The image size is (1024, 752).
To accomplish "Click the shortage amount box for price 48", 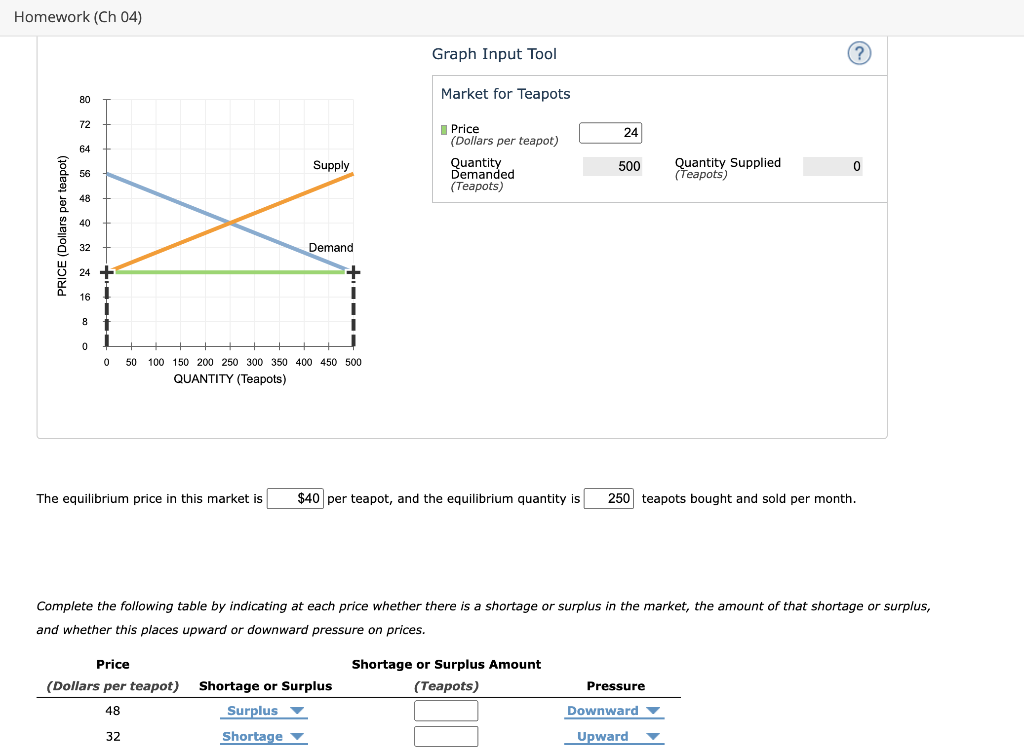I will (x=446, y=710).
